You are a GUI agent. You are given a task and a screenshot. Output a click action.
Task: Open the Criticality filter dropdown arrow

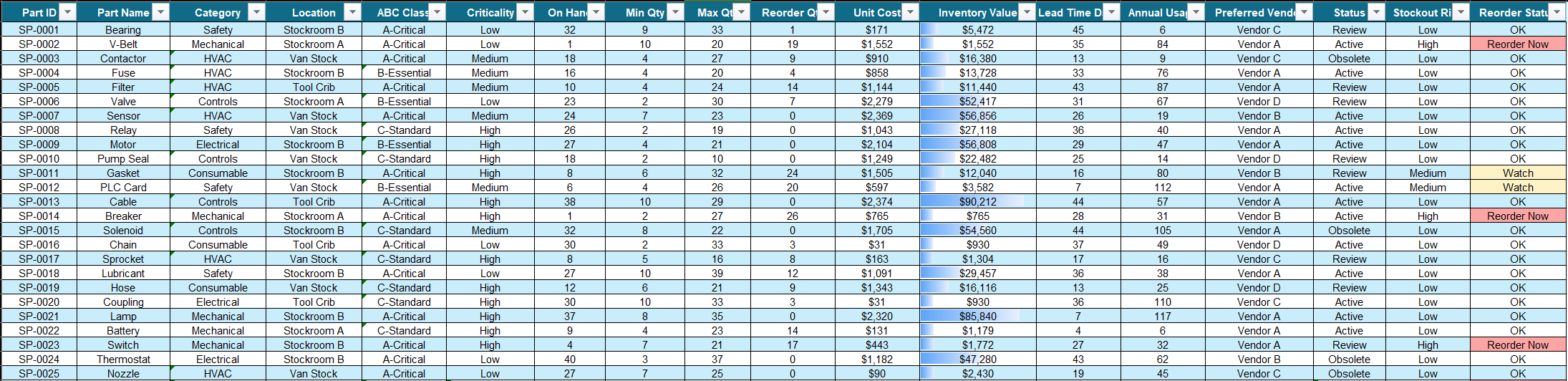click(x=526, y=12)
